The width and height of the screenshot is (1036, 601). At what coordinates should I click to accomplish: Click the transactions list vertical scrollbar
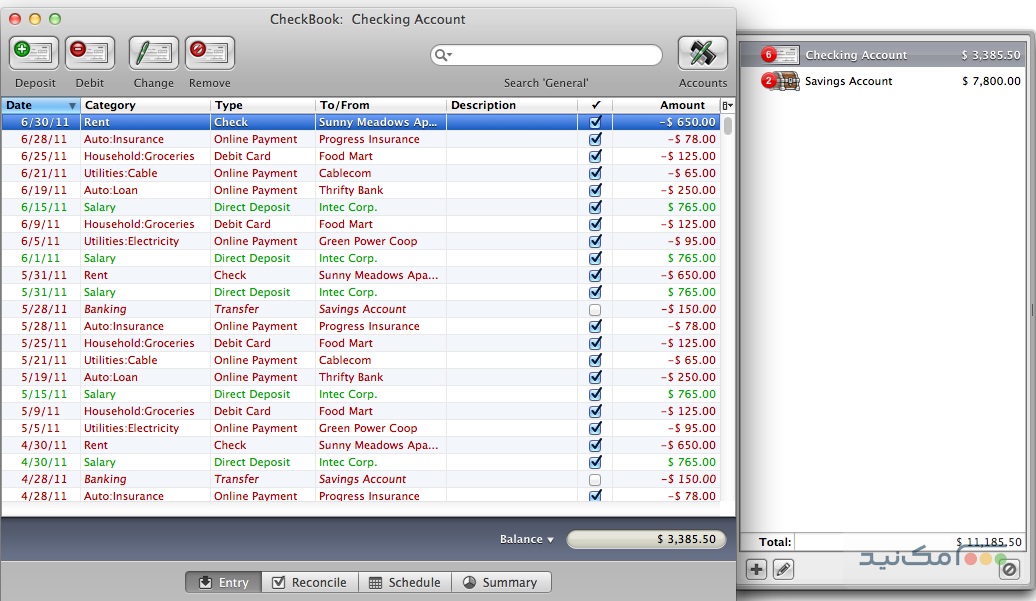(x=728, y=300)
